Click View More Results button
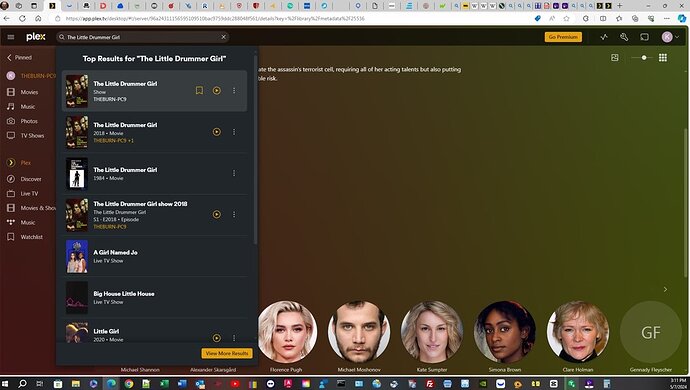Viewport: 690px width, 390px height. 227,353
